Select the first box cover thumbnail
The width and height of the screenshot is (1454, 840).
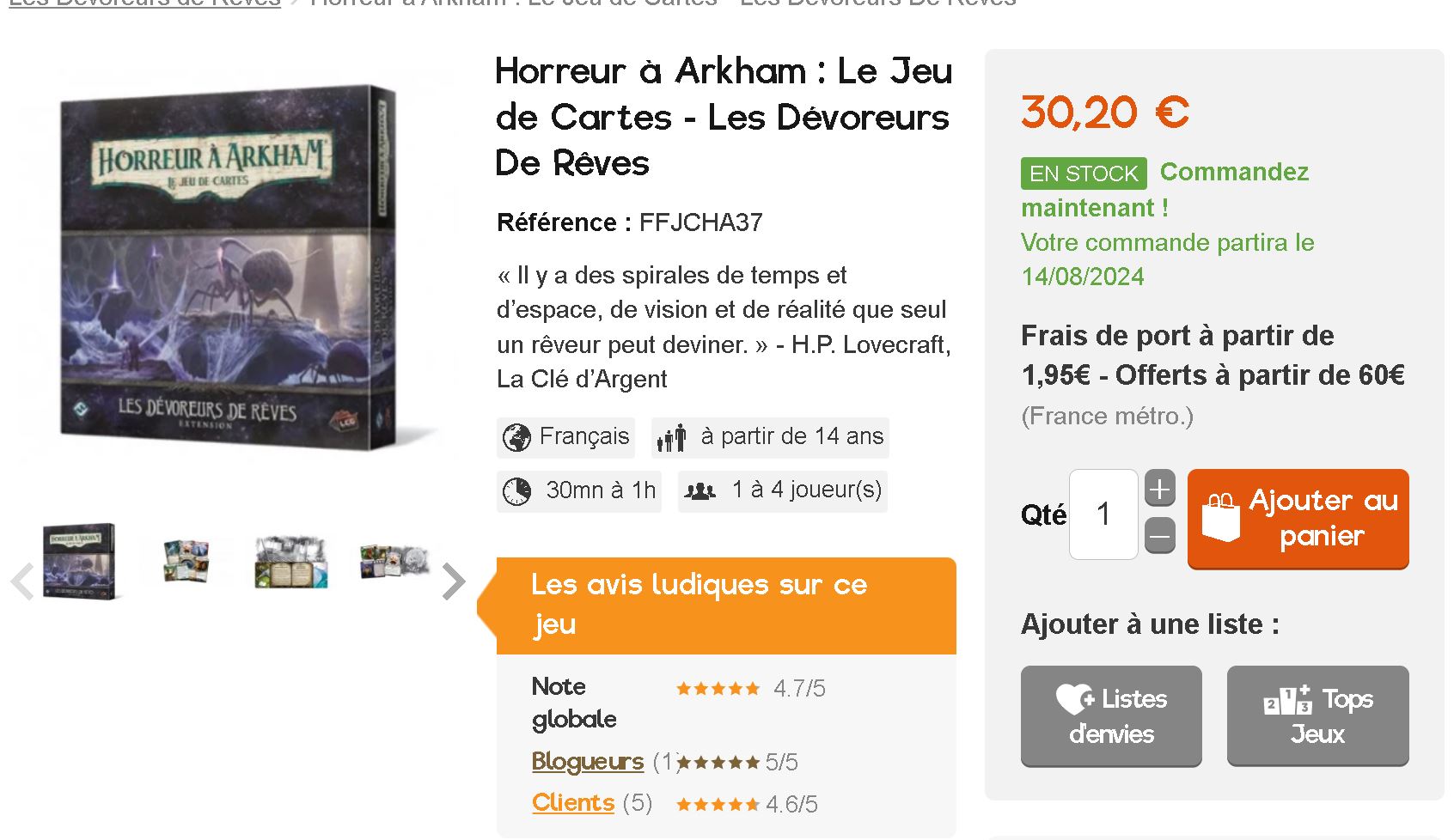pos(79,562)
